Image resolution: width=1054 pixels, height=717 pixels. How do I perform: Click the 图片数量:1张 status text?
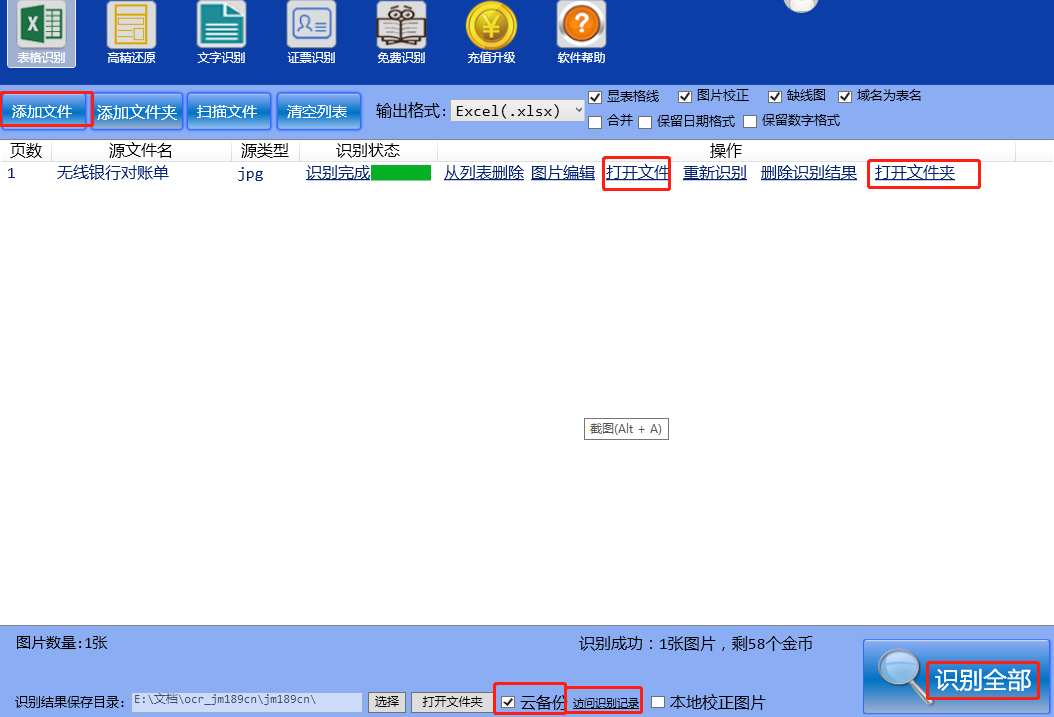point(62,643)
